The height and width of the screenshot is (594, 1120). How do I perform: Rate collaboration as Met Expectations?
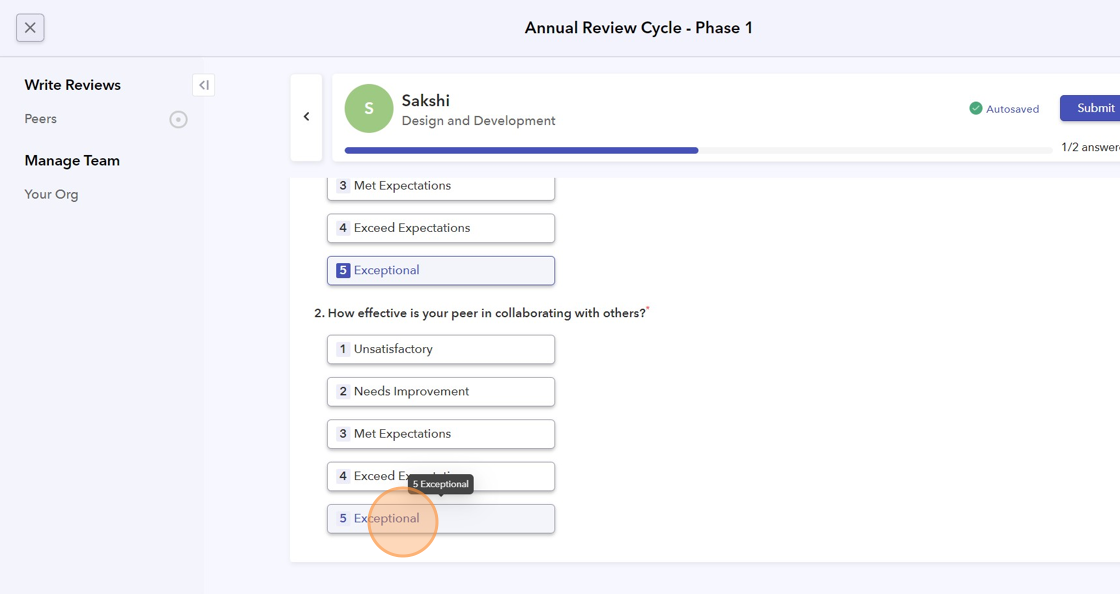(441, 434)
